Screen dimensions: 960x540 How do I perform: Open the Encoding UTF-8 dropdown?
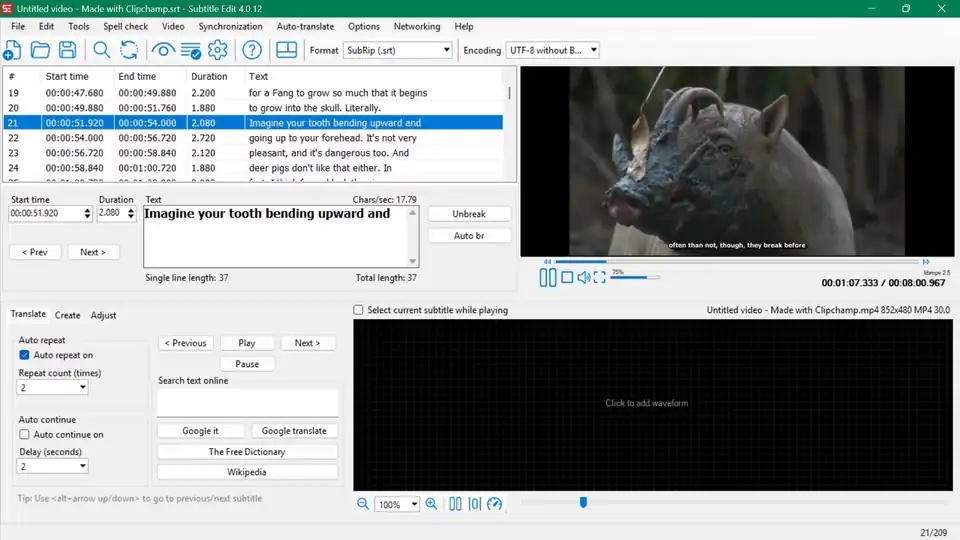tap(552, 50)
